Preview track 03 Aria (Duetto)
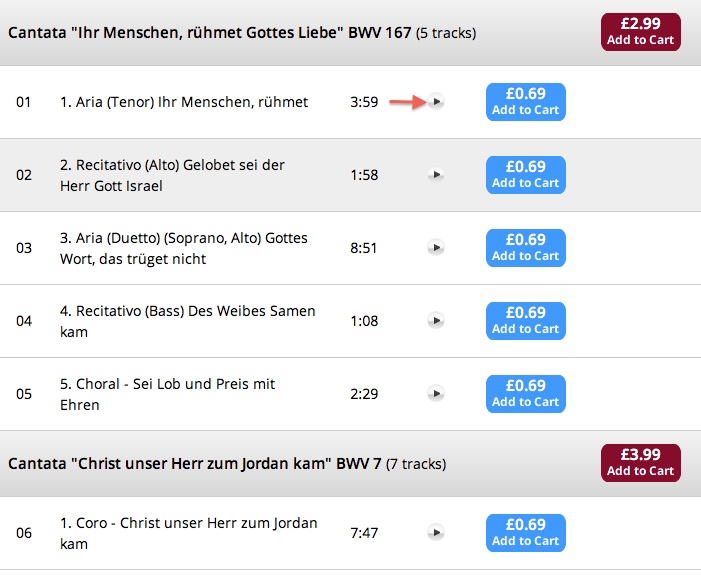Viewport: 701px width, 575px height. (x=436, y=248)
